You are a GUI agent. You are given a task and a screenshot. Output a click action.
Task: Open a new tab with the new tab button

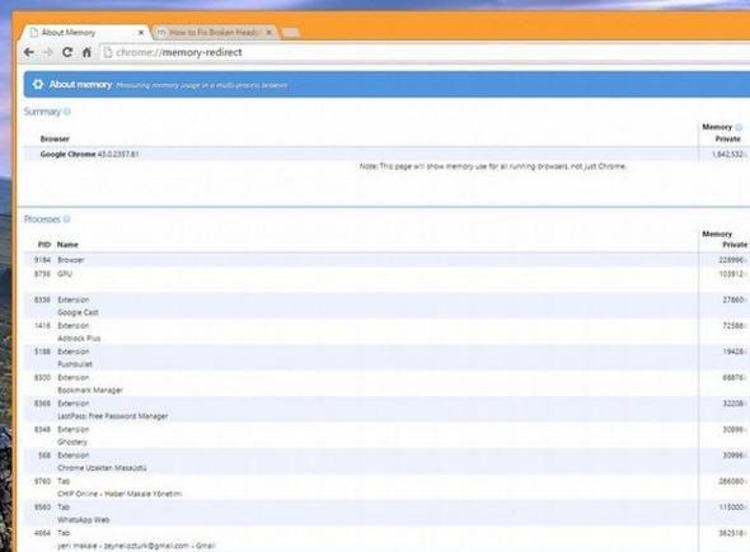coord(290,33)
